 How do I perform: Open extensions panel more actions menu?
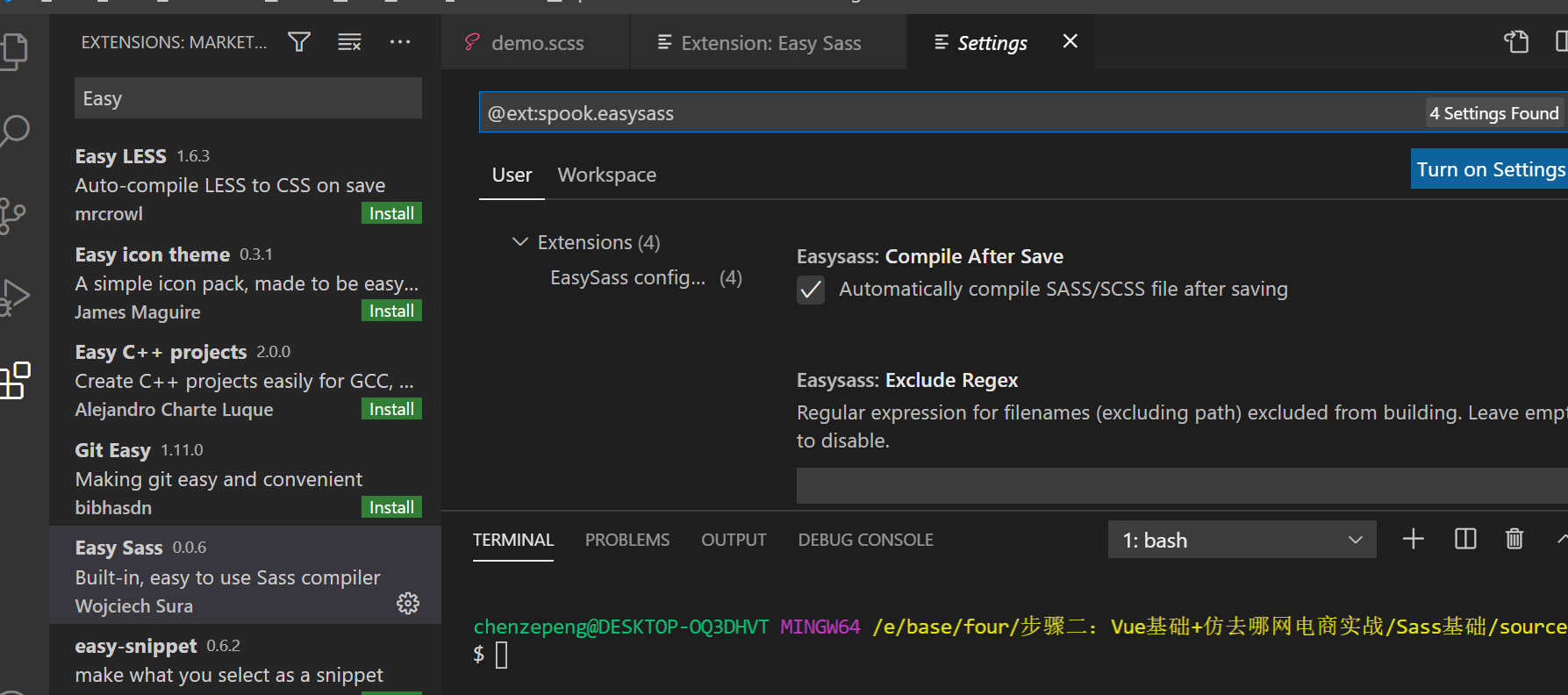click(x=400, y=42)
